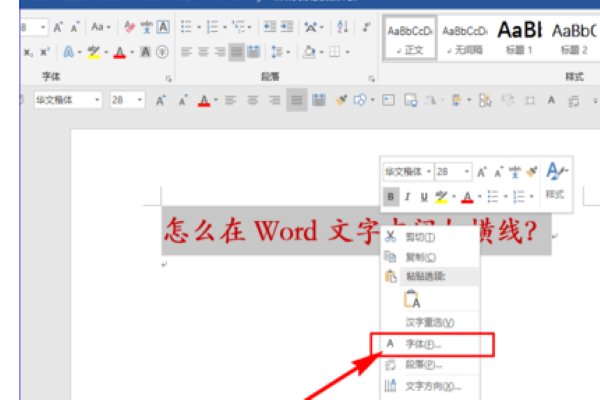The height and width of the screenshot is (400, 600).
Task: Click the Shading paint bucket button
Action: 309,52
